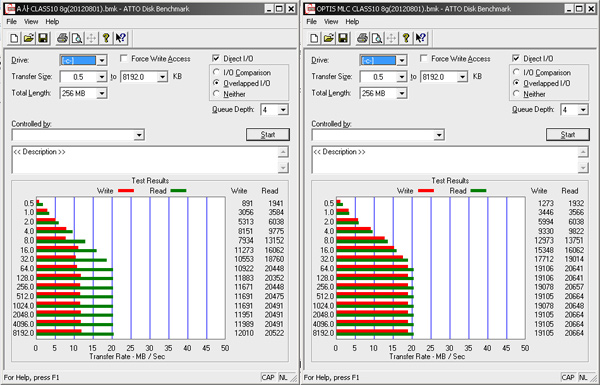Screen dimensions: 600x389
Task: Enable Force Write Access in left window
Action: pos(124,58)
